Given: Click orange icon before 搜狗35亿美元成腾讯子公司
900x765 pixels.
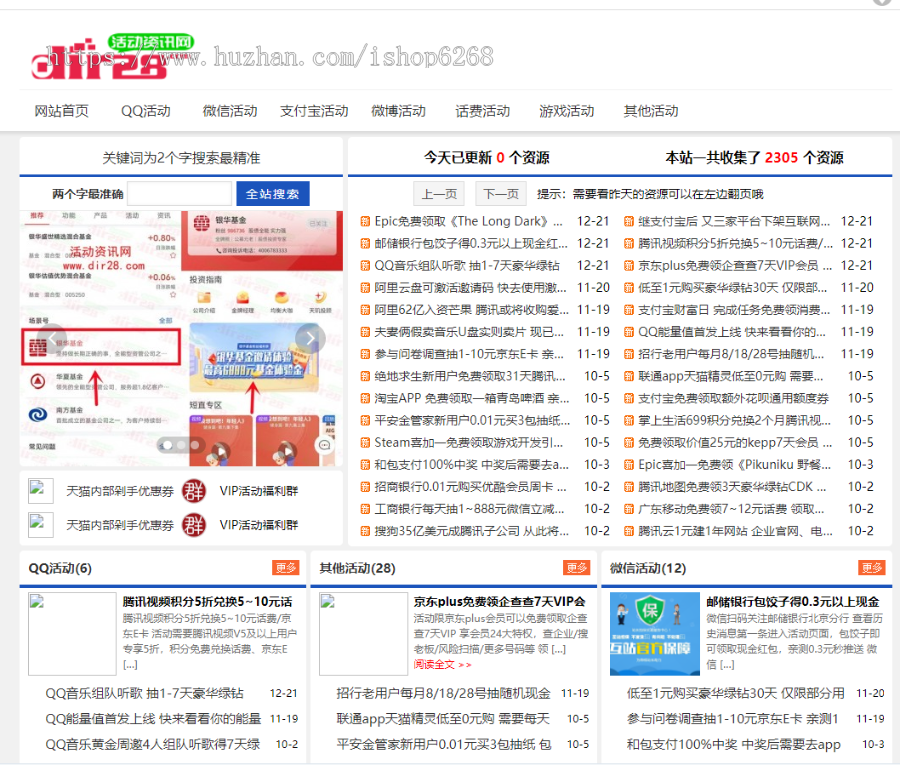Looking at the screenshot, I should [365, 531].
